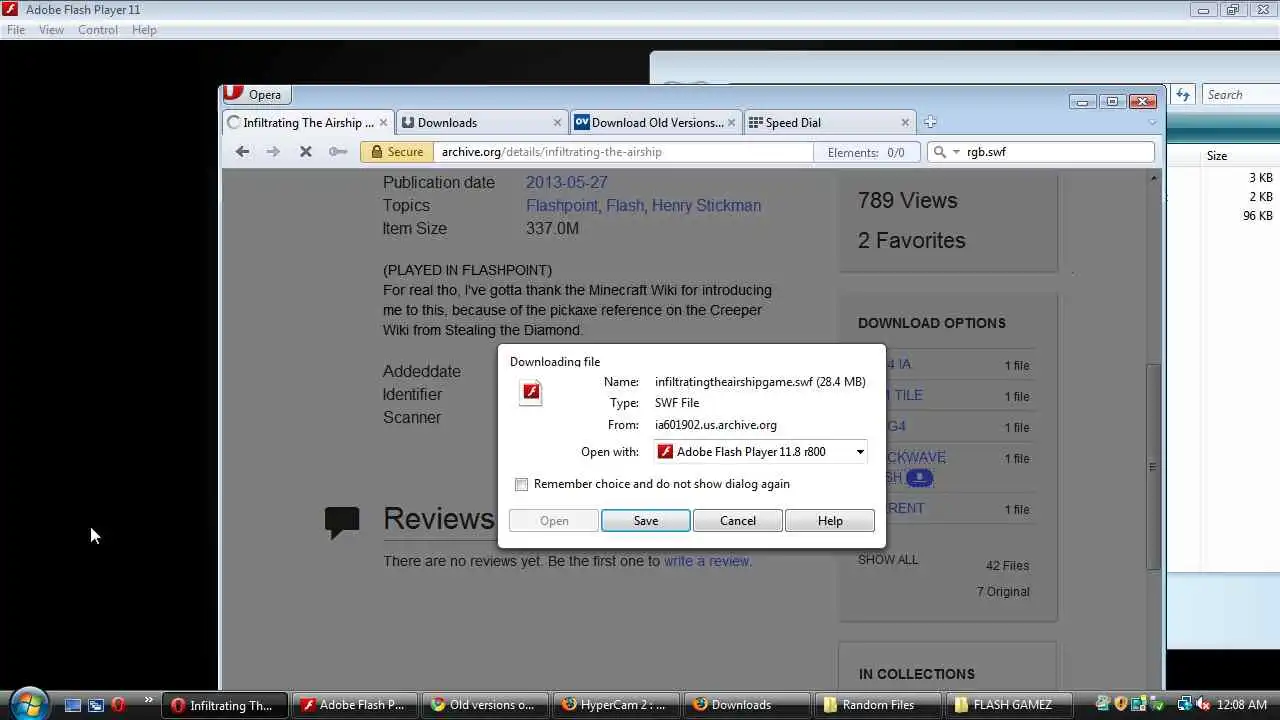Click the muted volume tray icon
Viewport: 1280px width, 720px height.
[x=1203, y=705]
